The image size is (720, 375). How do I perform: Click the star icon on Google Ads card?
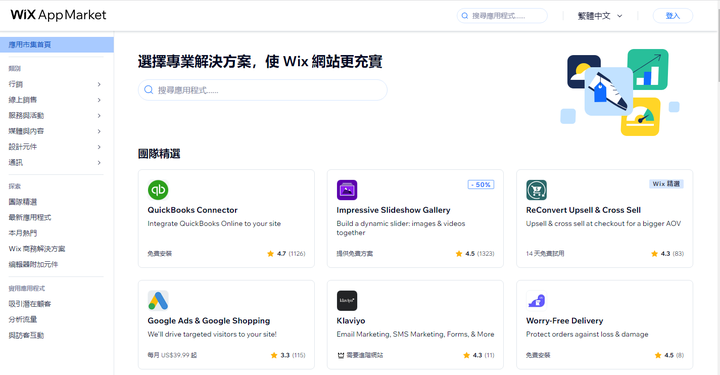pos(274,355)
